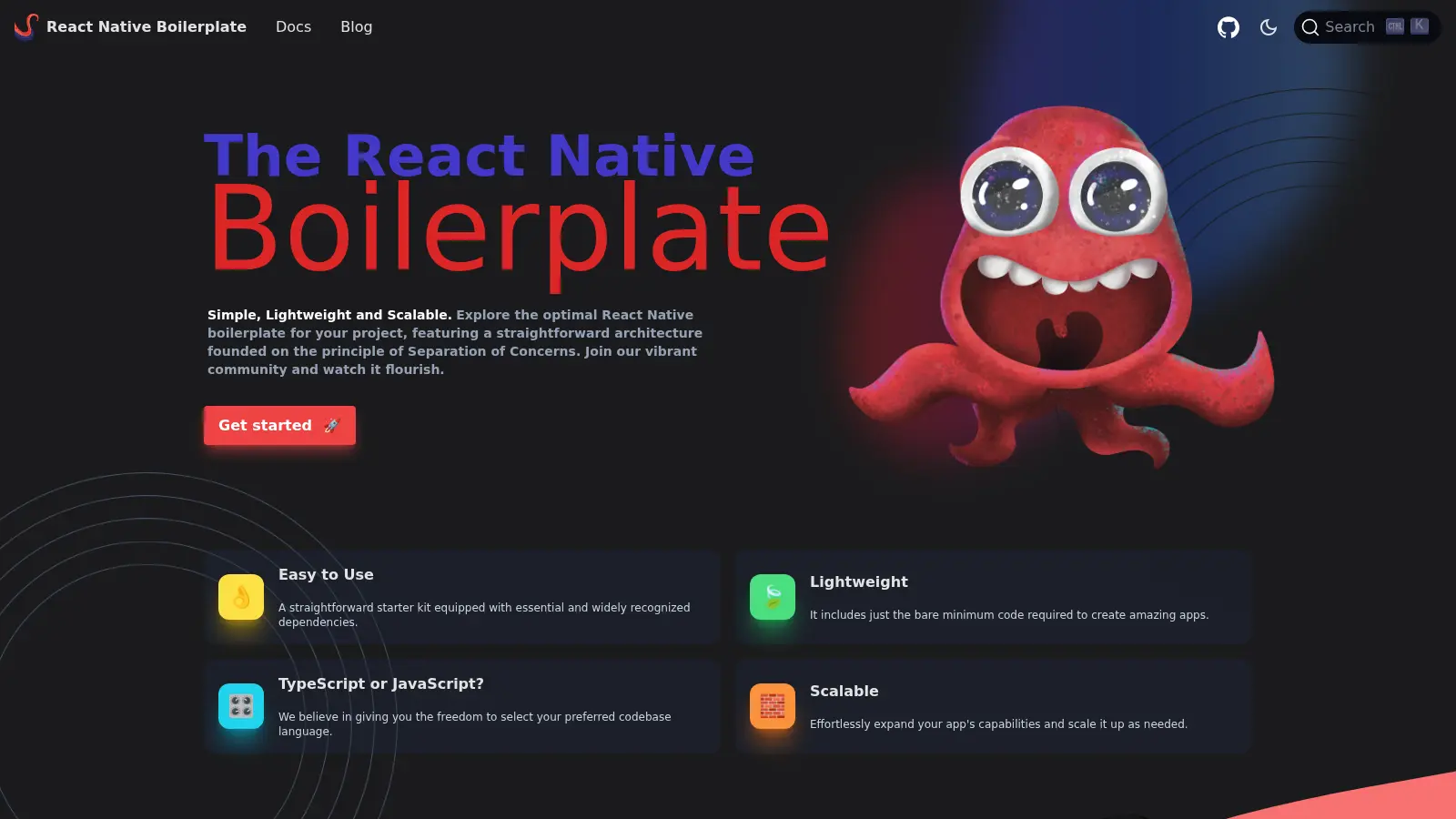This screenshot has height=819, width=1456.
Task: Click the Search box in navbar
Action: 1367,27
